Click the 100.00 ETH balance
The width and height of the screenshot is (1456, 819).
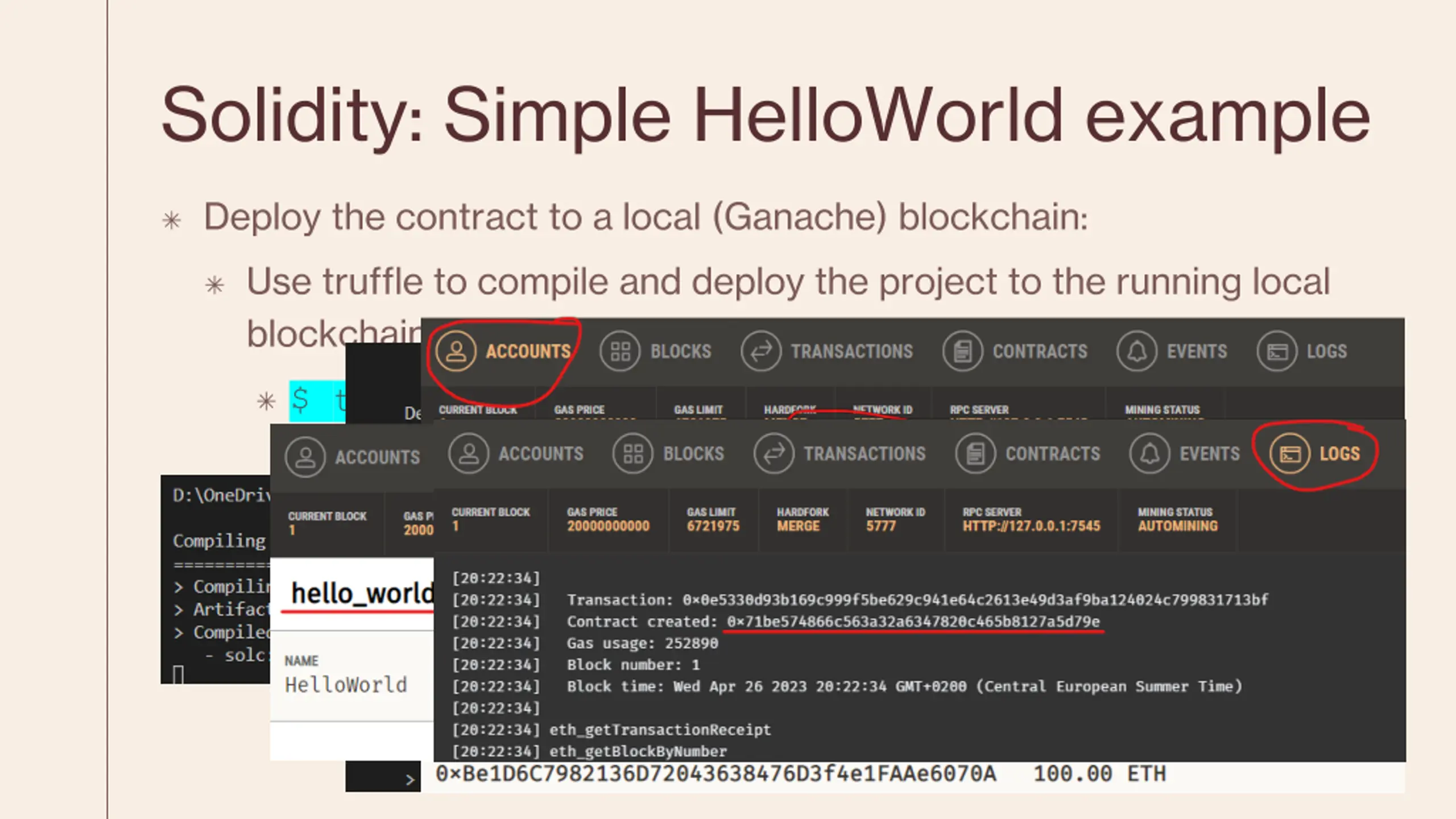[1099, 774]
